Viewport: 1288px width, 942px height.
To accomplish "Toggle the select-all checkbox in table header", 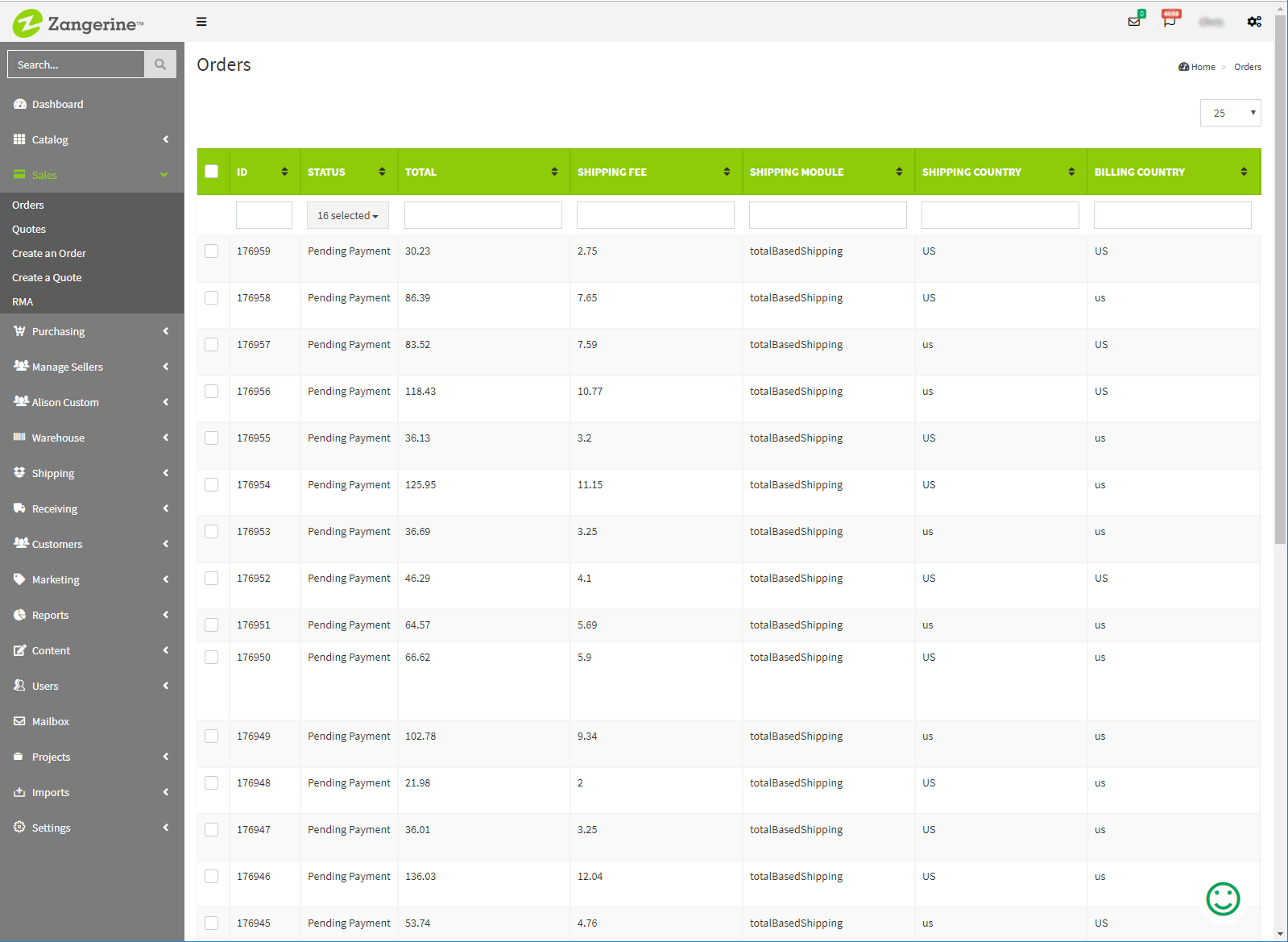I will (x=212, y=171).
